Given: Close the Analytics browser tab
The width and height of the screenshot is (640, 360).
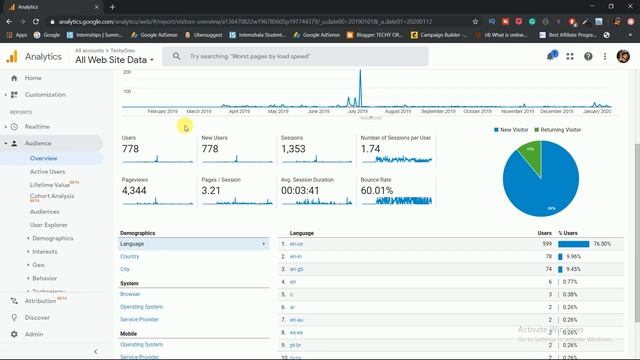Looking at the screenshot, I should [x=96, y=7].
